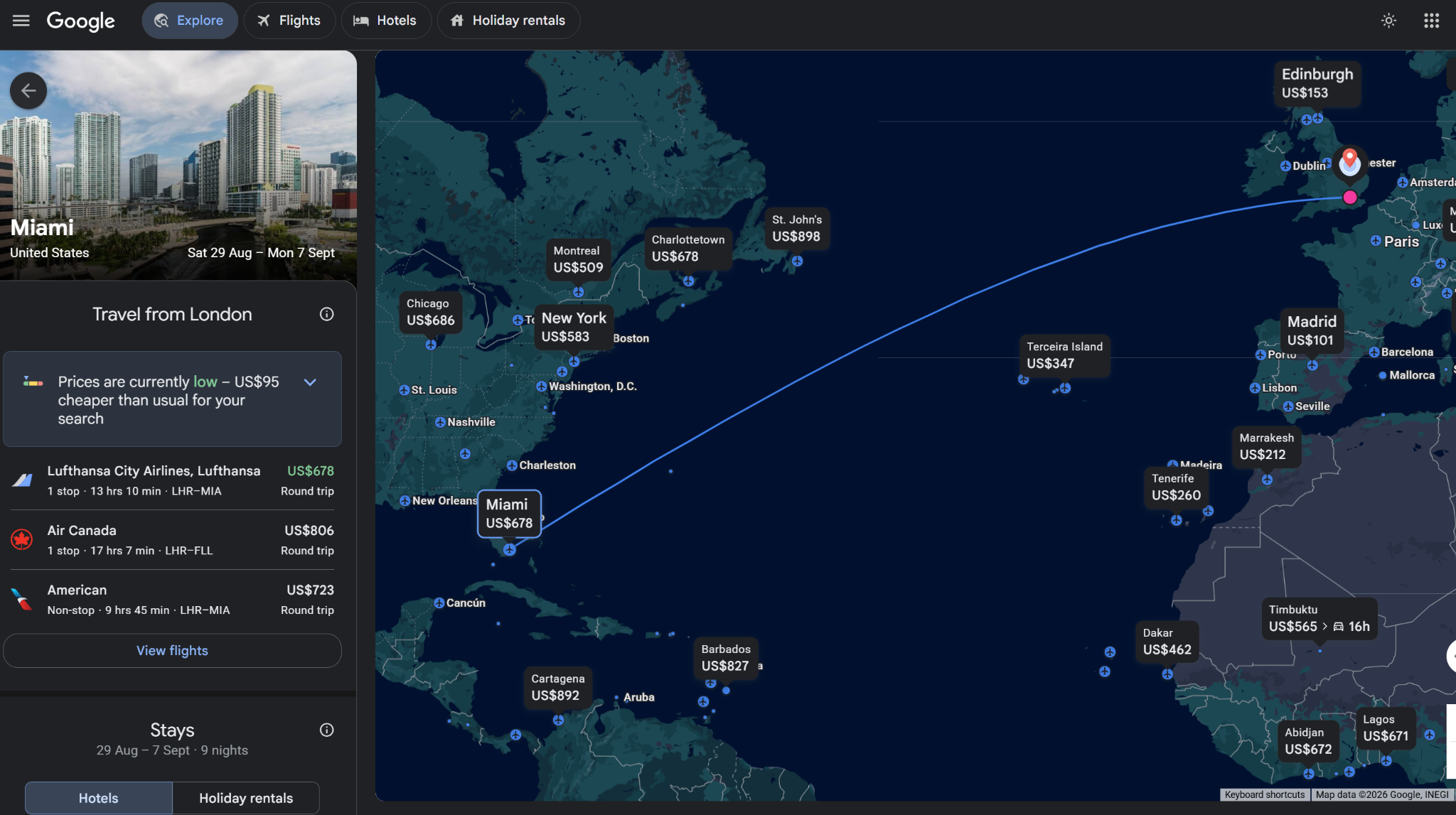Select the Madrid US$101 destination
This screenshot has width=1456, height=815.
(x=1312, y=330)
